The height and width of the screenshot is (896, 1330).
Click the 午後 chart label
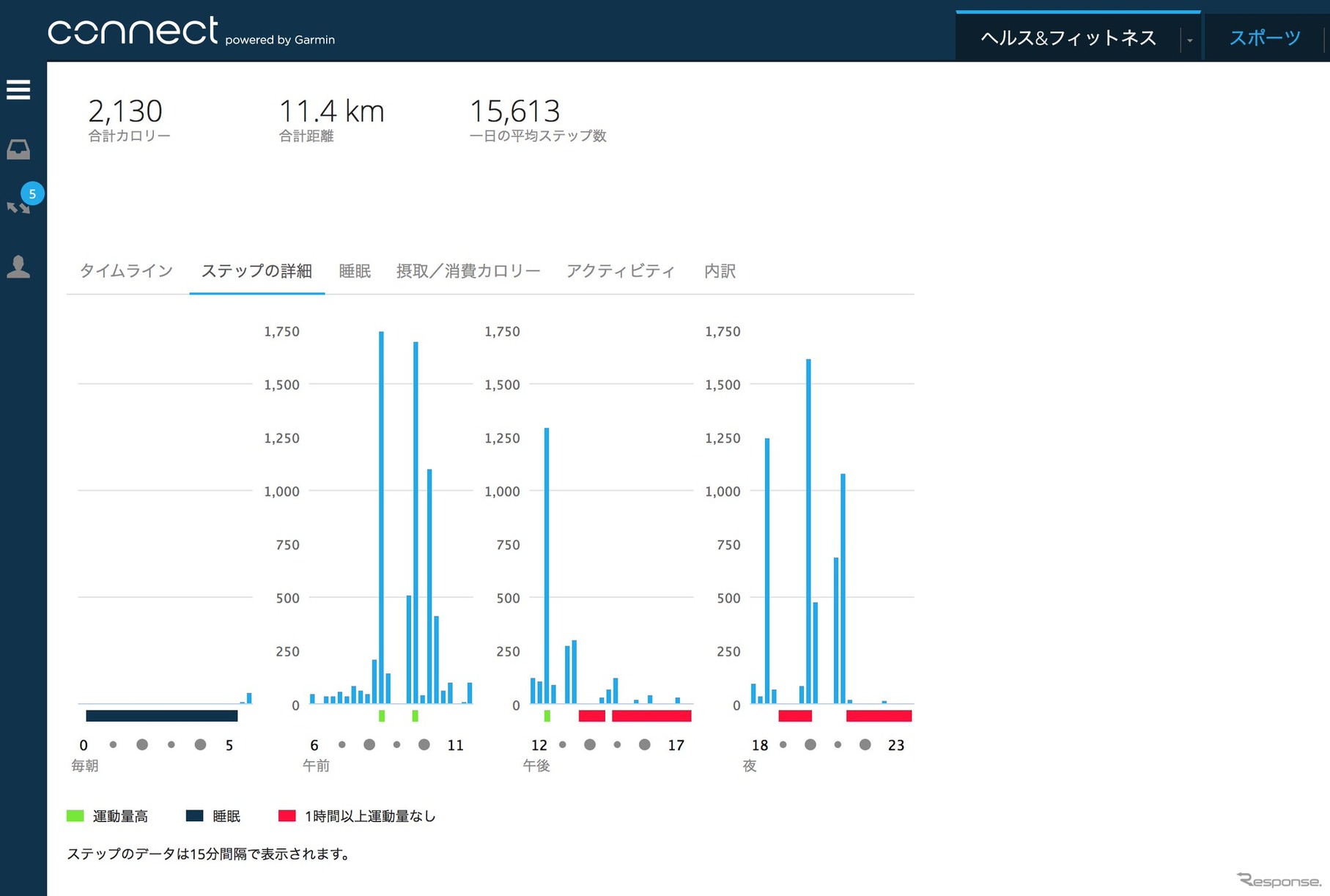pos(536,766)
